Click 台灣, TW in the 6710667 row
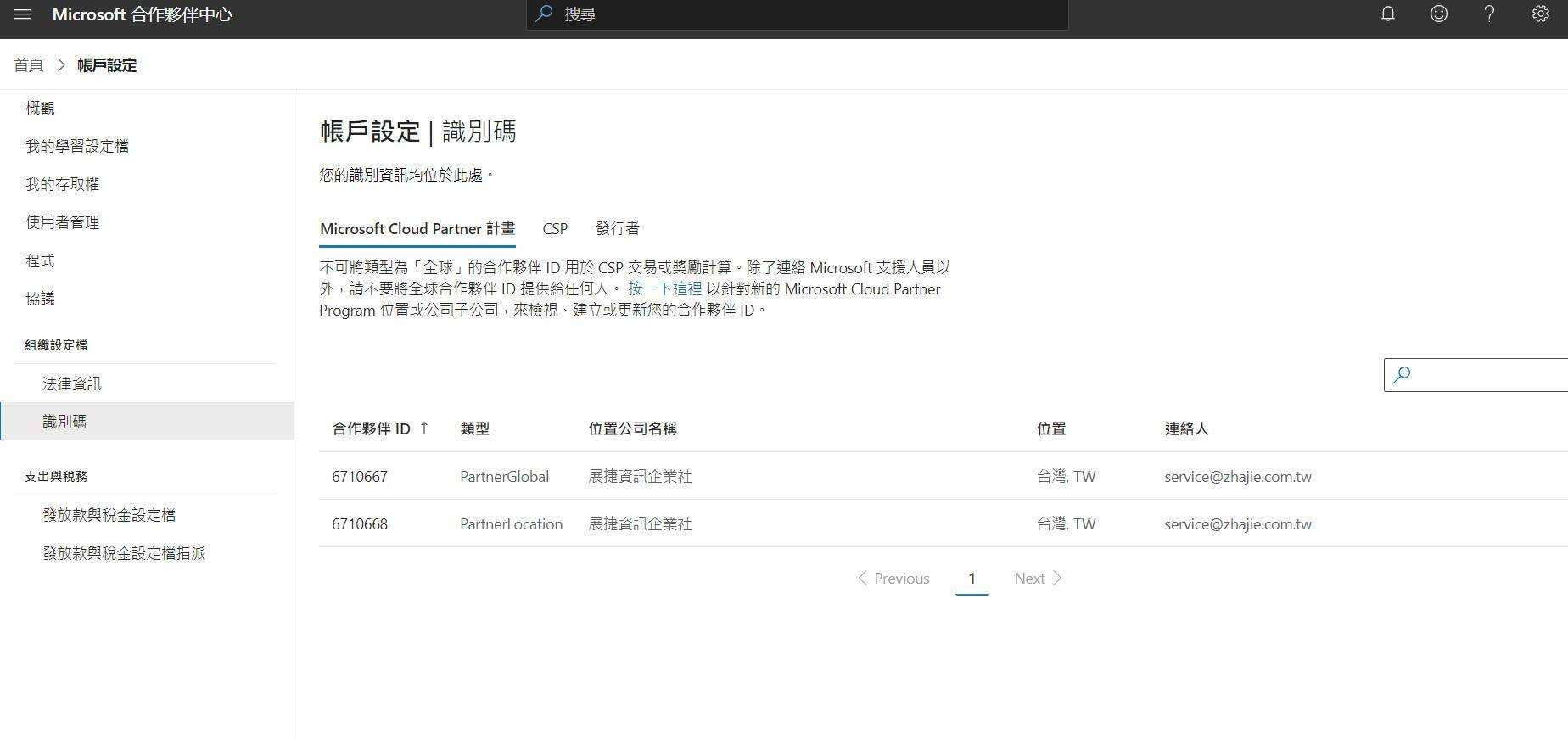The height and width of the screenshot is (739, 1568). (1067, 476)
